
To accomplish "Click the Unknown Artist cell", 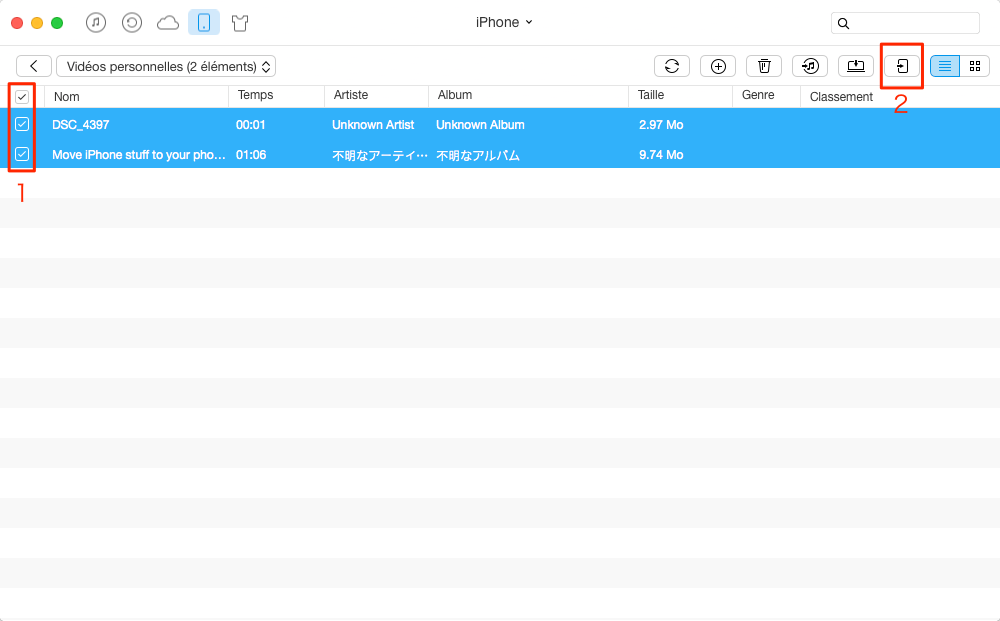I will [373, 125].
